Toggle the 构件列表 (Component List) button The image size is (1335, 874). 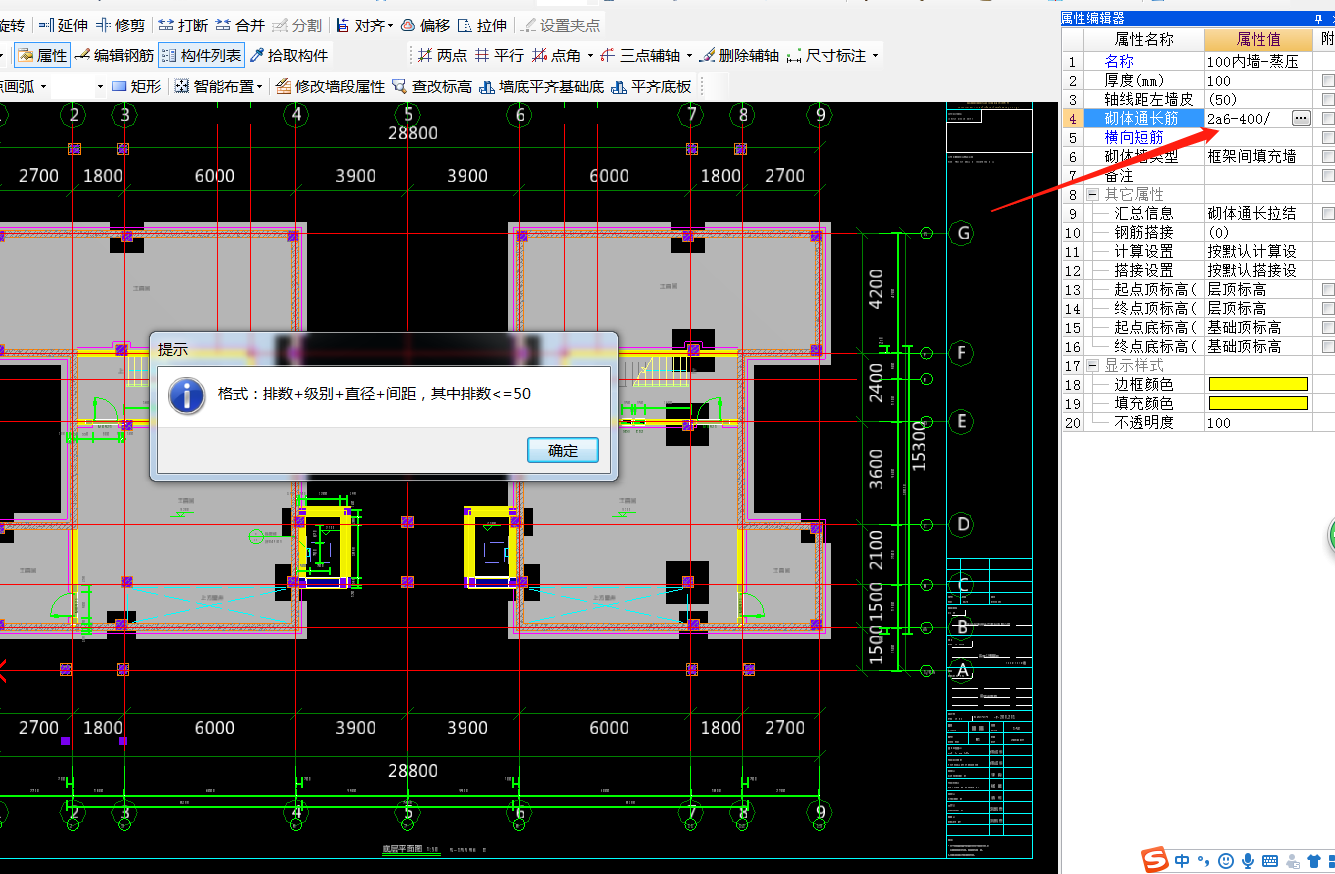pos(201,56)
